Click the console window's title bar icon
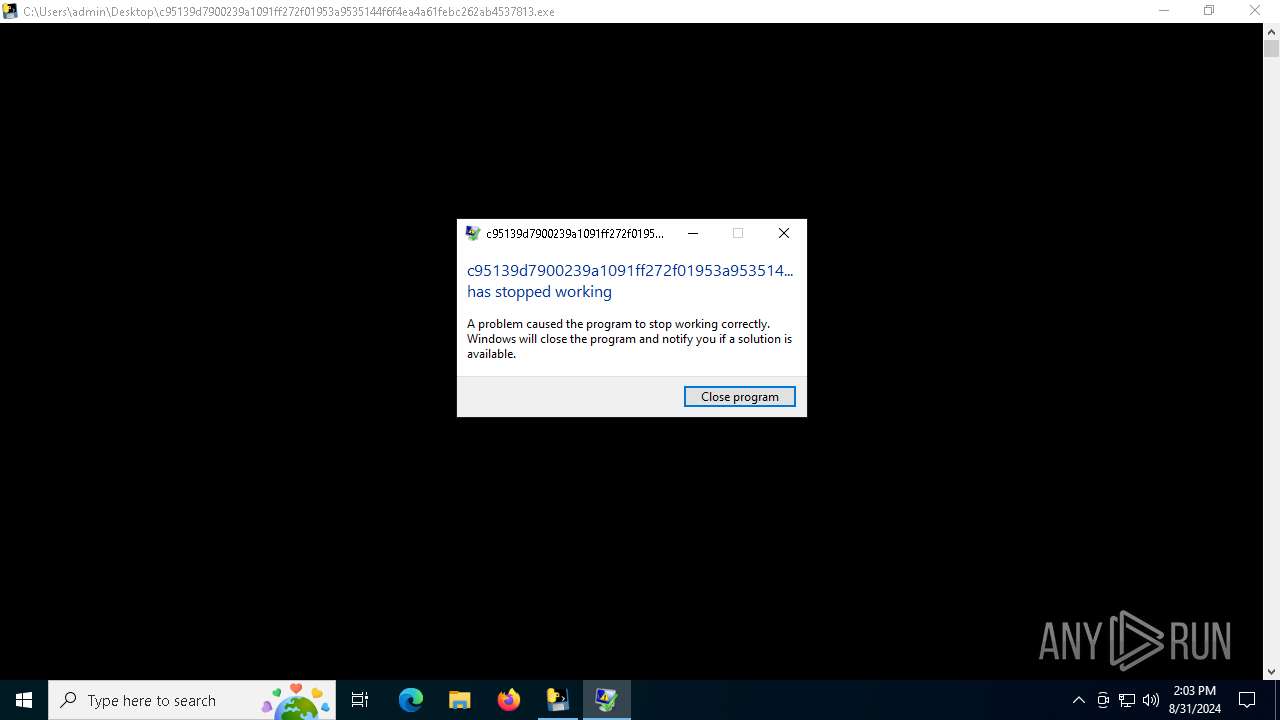Screen dimensions: 1280x720 point(10,11)
